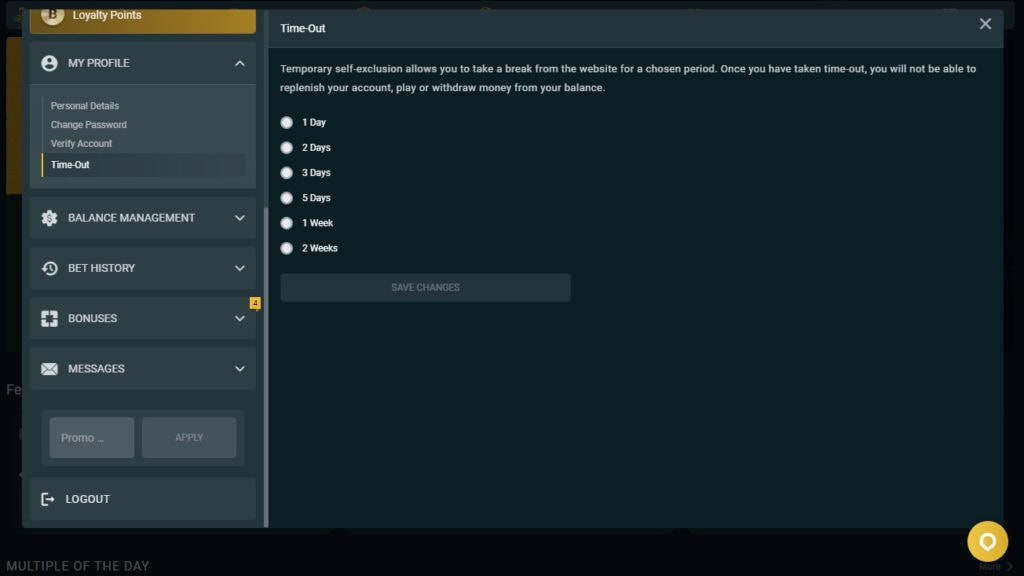Click the Loyalty Points coin icon
The height and width of the screenshot is (576, 1024).
52,14
